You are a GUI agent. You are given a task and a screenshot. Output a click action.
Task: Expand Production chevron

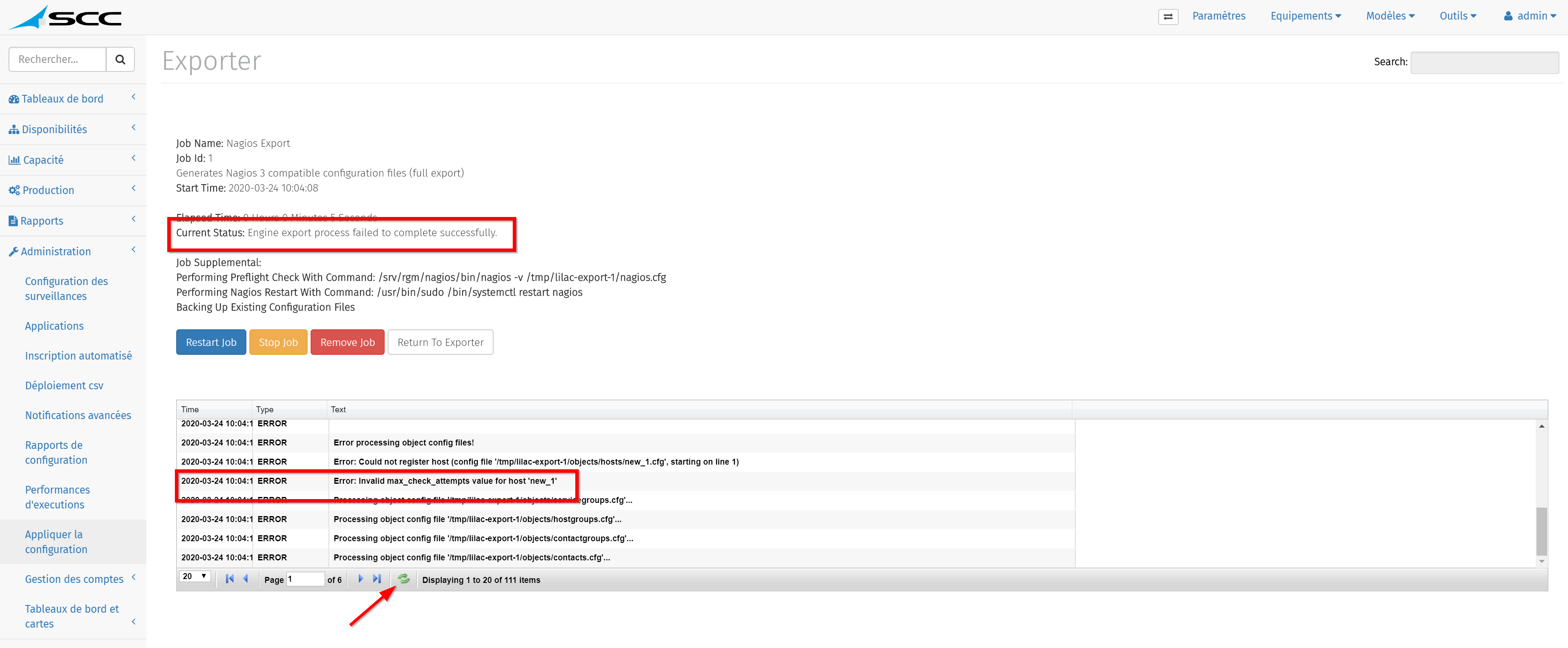pos(133,188)
